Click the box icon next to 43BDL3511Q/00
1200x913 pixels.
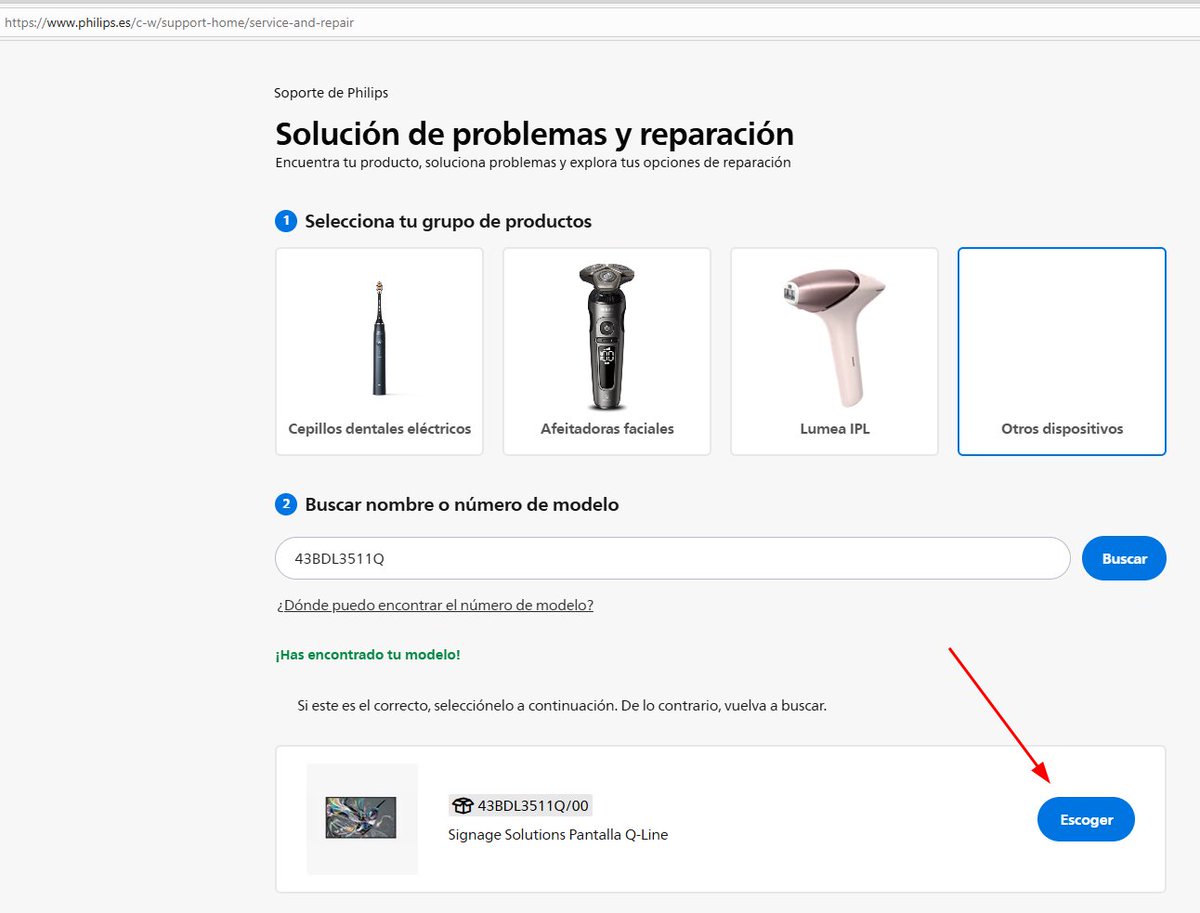[x=462, y=806]
